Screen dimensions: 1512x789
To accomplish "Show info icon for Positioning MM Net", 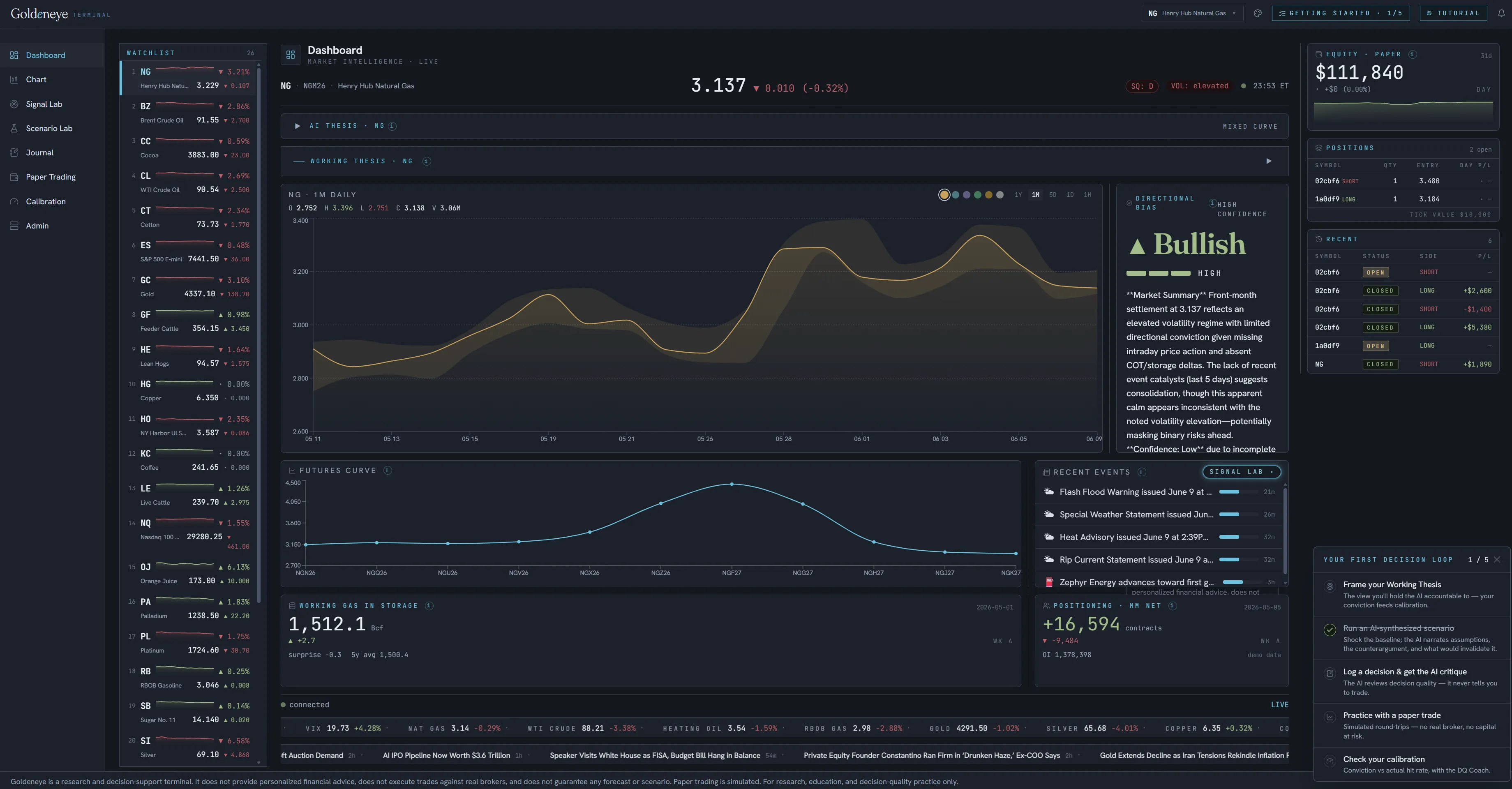I will pos(1172,606).
